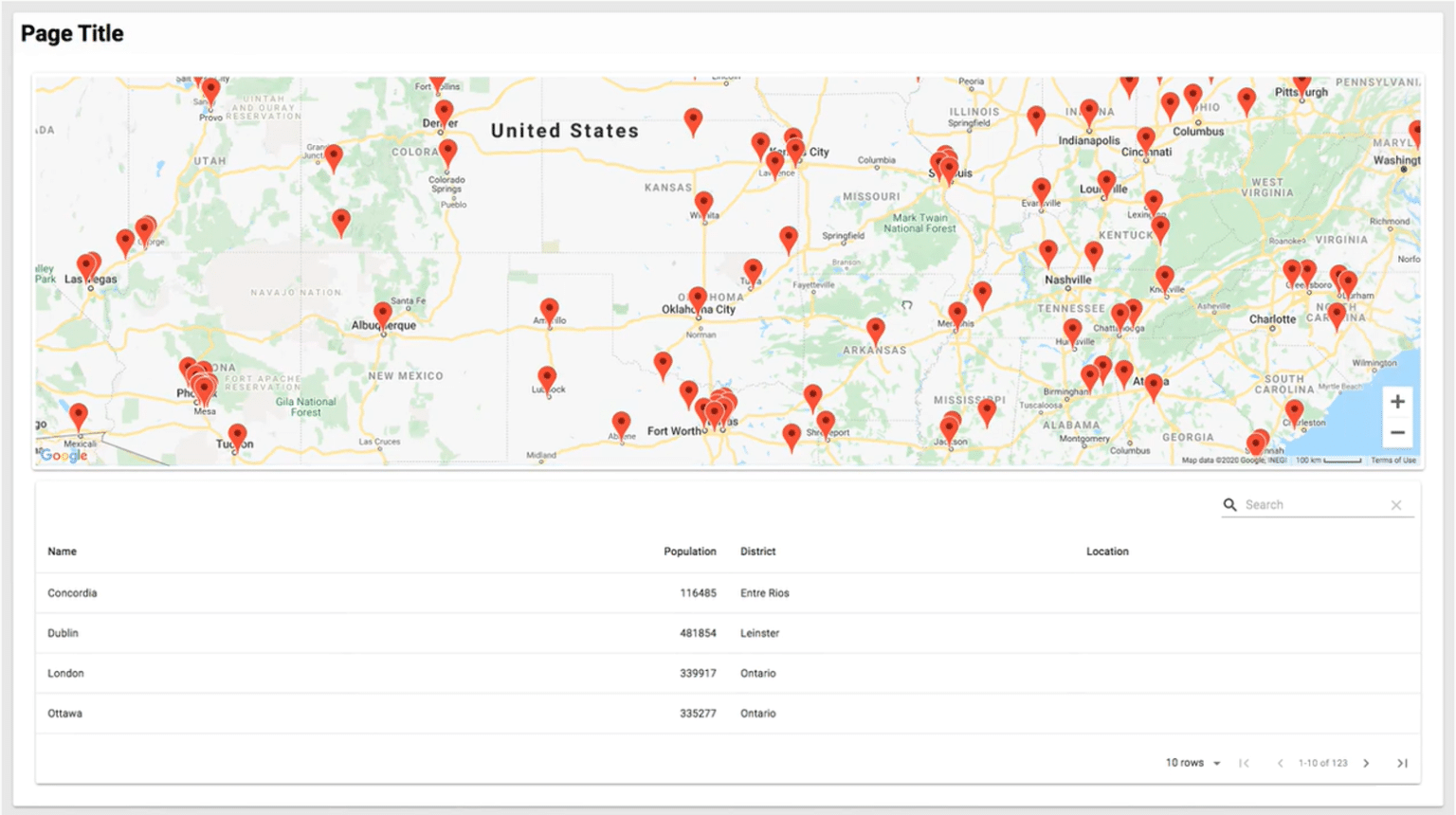This screenshot has height=815, width=1456.
Task: Sort table by Name column
Action: click(x=63, y=552)
